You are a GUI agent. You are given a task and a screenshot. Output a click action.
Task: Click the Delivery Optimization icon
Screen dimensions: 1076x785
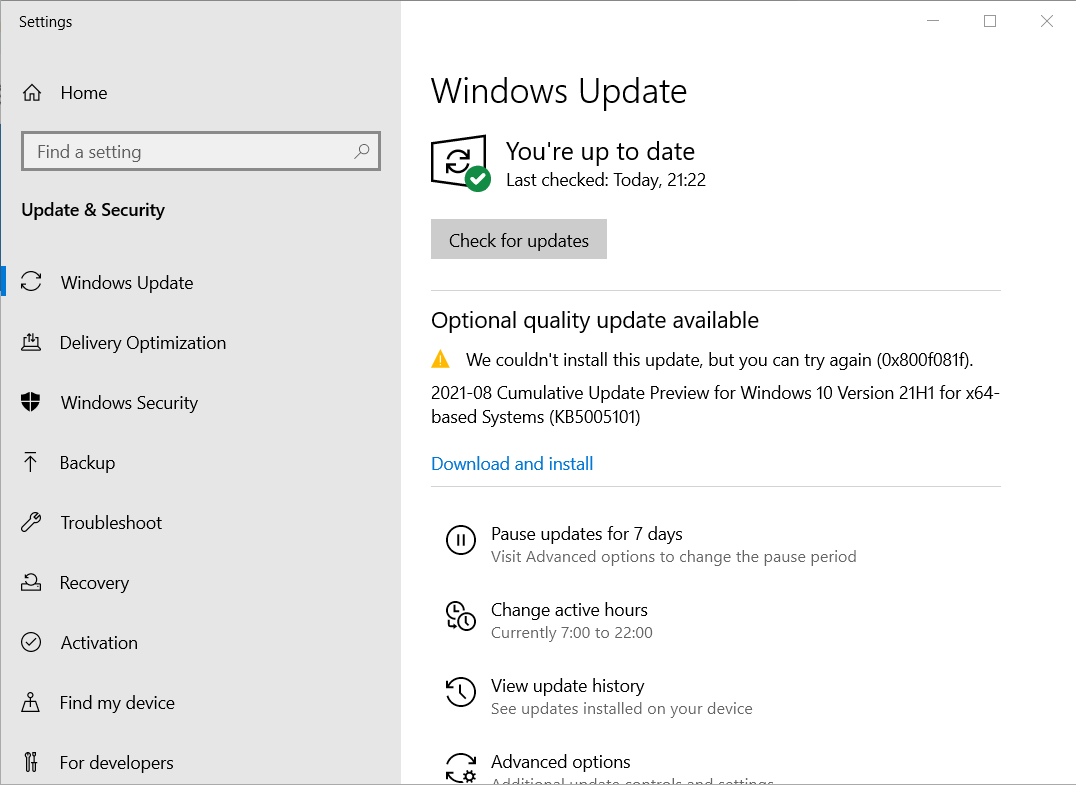click(x=31, y=342)
